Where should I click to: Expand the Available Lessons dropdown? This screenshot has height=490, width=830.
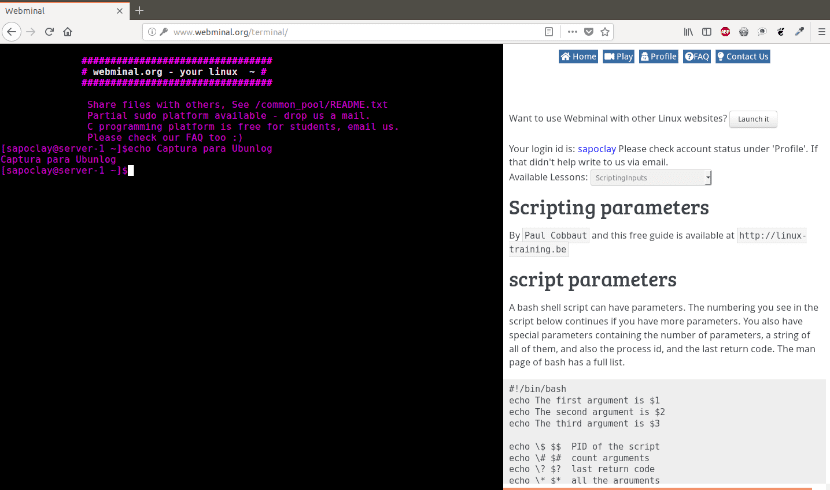(x=651, y=178)
